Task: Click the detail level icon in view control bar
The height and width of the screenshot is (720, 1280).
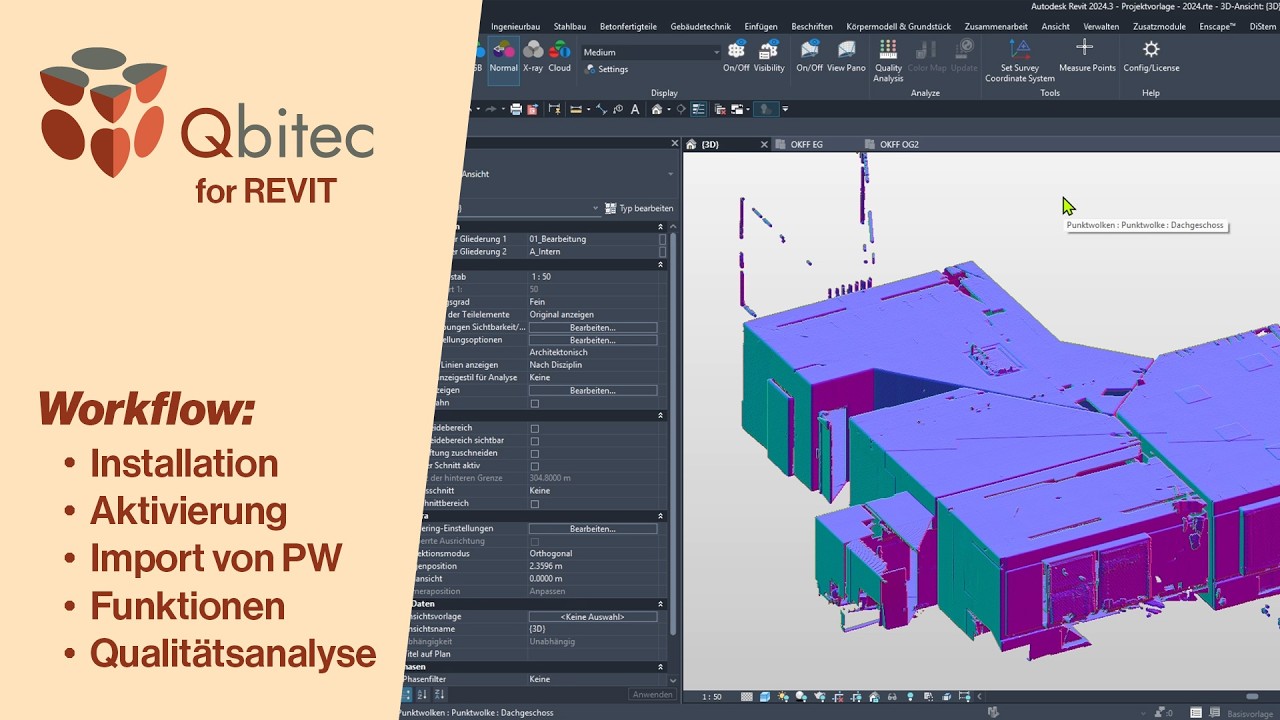Action: point(746,697)
